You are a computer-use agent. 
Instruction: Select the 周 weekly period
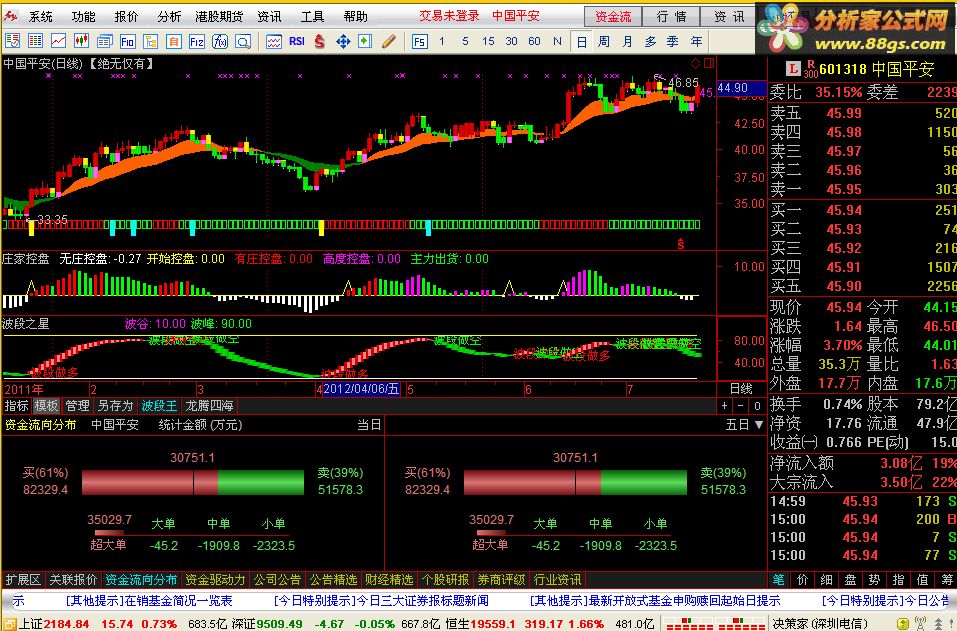604,41
